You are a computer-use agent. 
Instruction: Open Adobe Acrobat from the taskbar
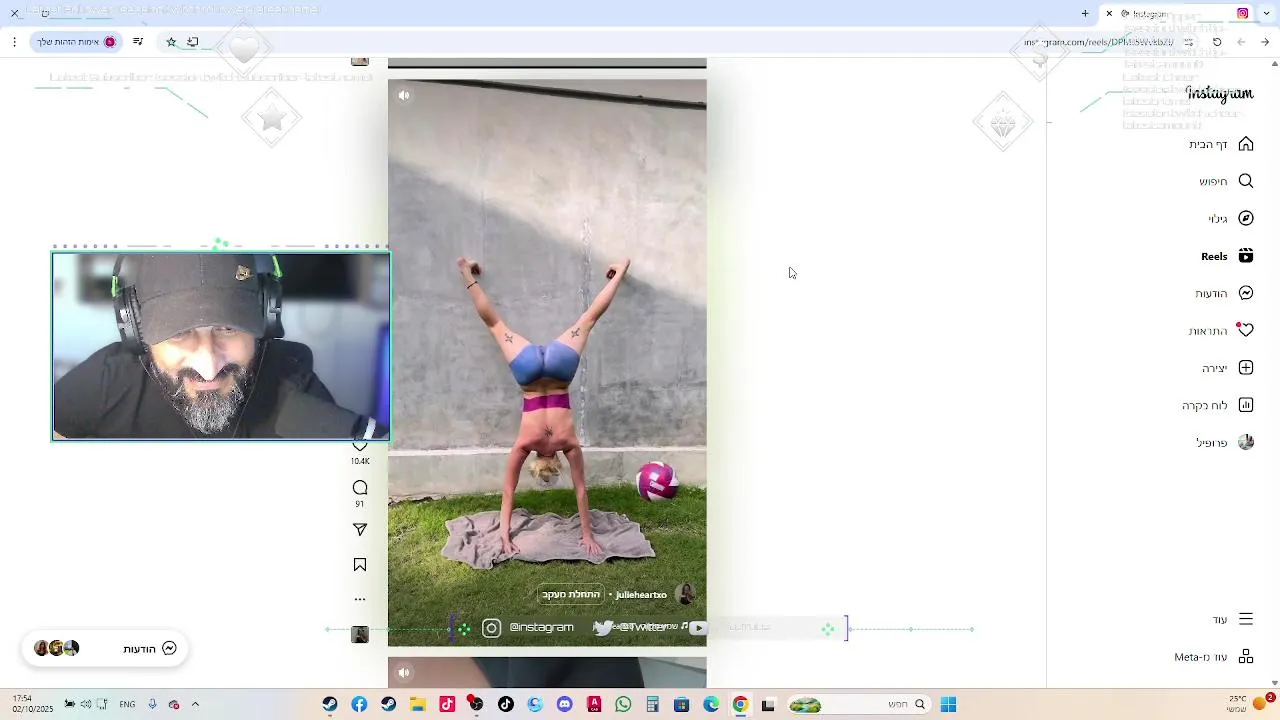(594, 705)
